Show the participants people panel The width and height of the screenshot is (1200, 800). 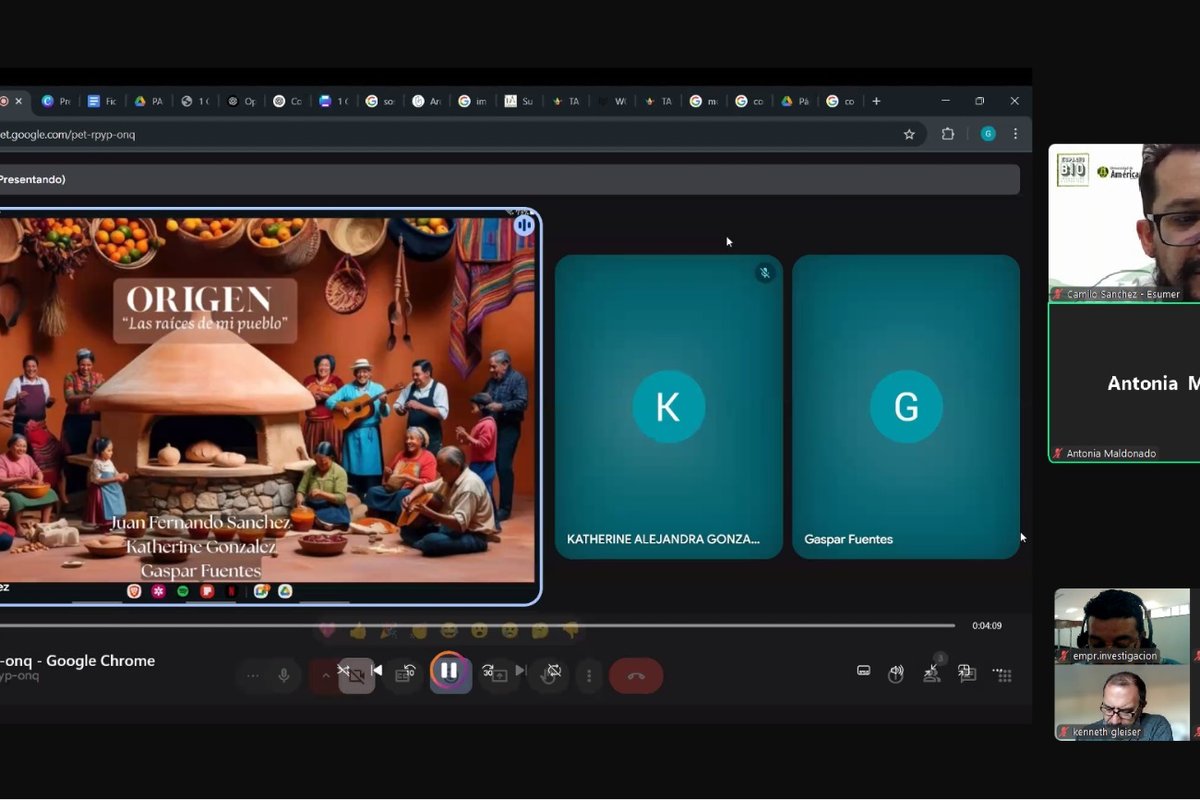932,673
